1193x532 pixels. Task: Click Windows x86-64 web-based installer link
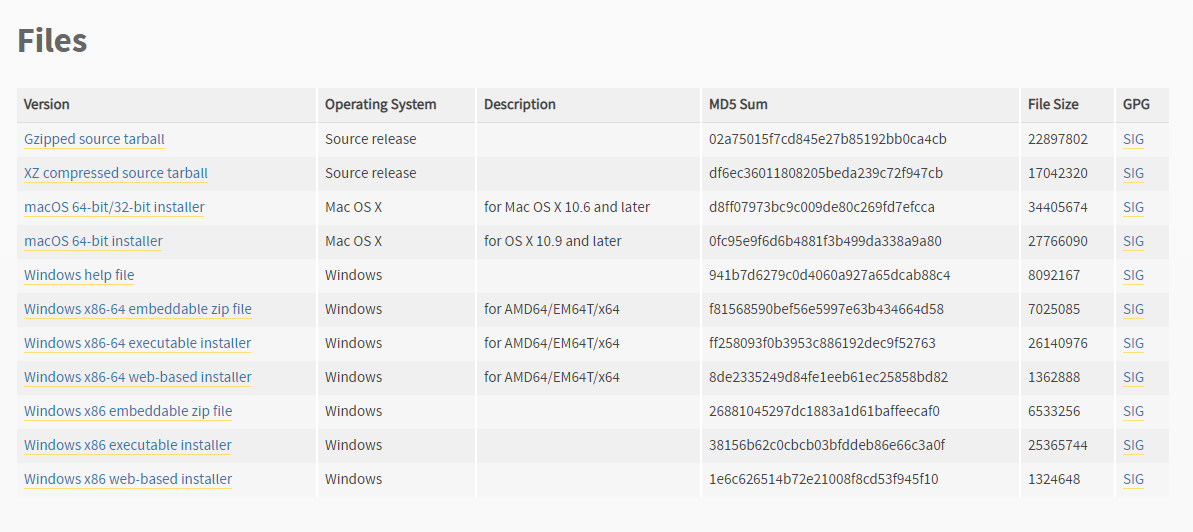coord(137,377)
